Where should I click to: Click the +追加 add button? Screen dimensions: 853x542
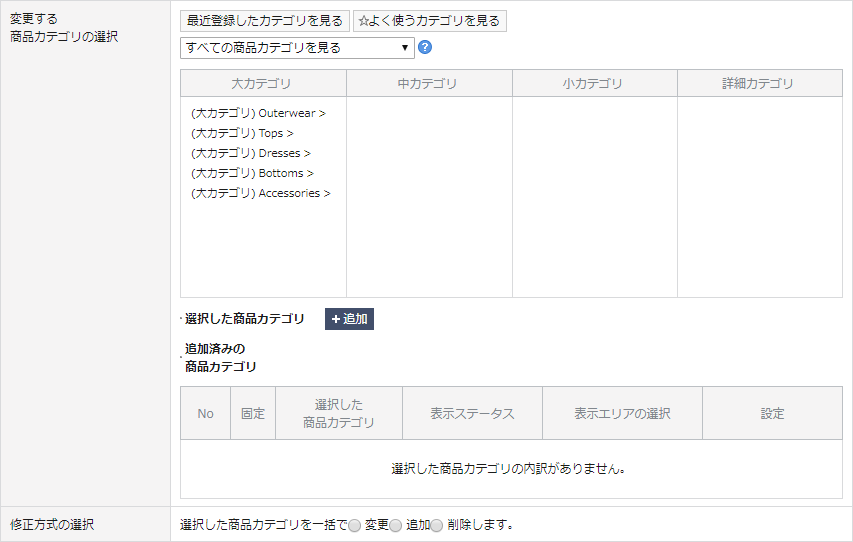pos(349,319)
